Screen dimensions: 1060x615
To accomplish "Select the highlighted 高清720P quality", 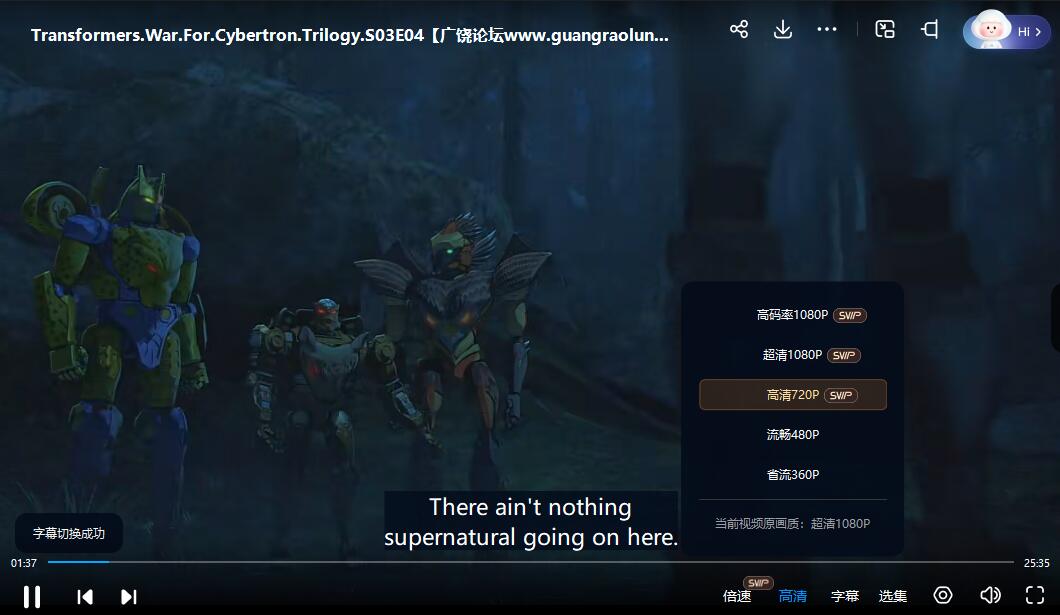I will 792,395.
